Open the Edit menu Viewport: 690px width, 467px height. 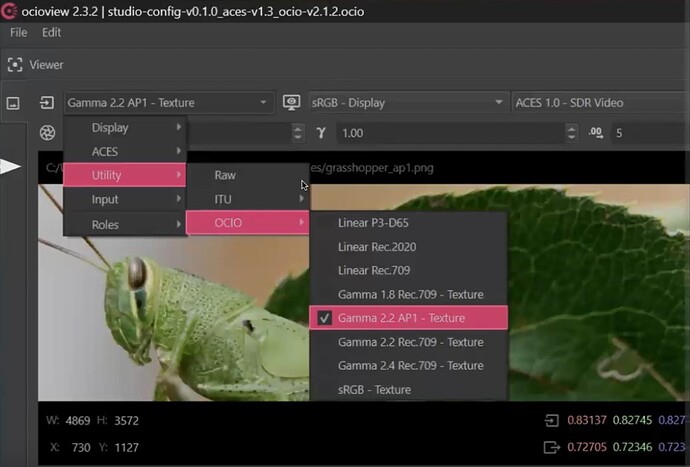click(x=51, y=33)
